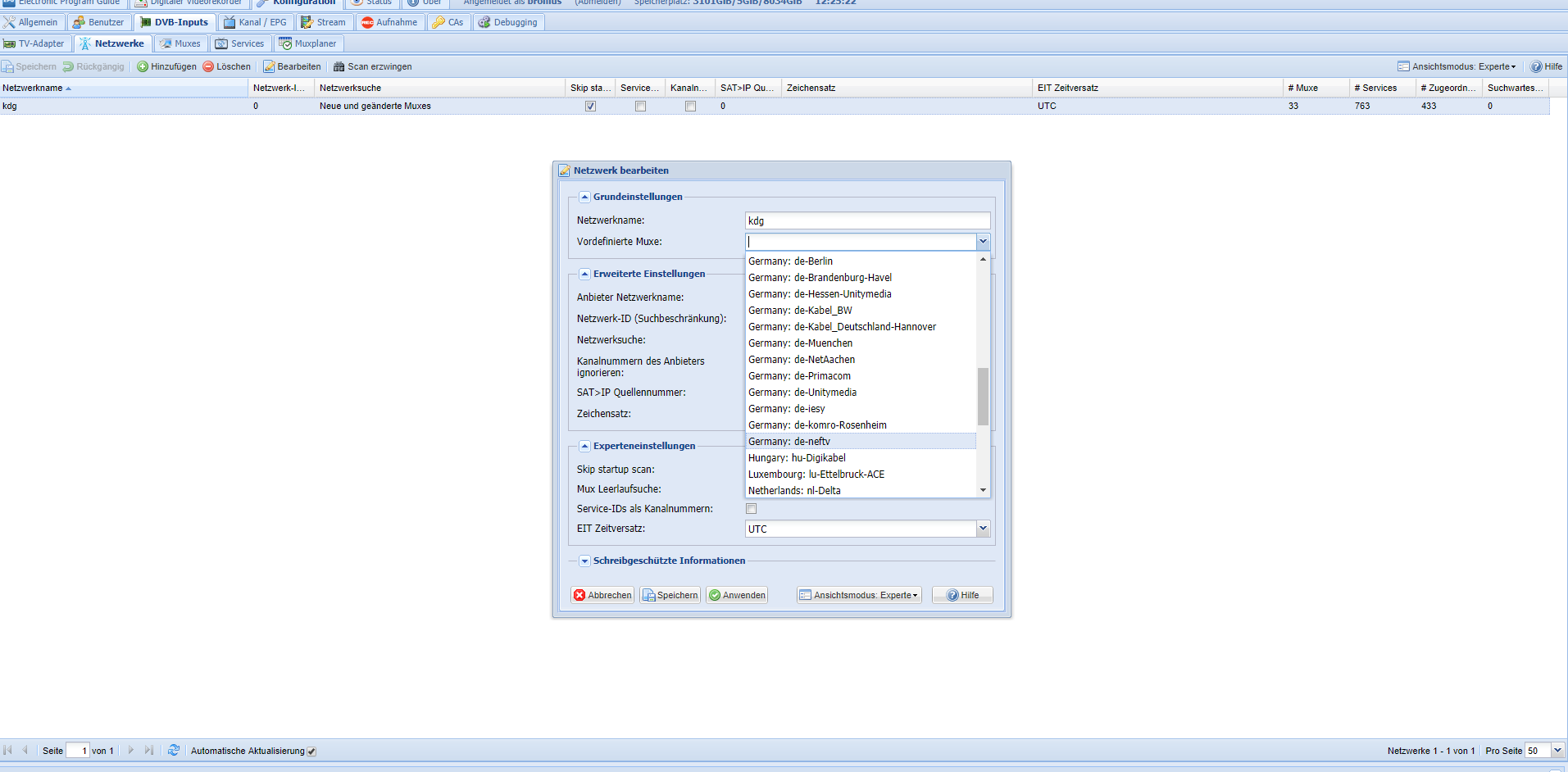Choose Germany: de-Hessen-Unitymedia option
The width and height of the screenshot is (1568, 772).
(861, 294)
